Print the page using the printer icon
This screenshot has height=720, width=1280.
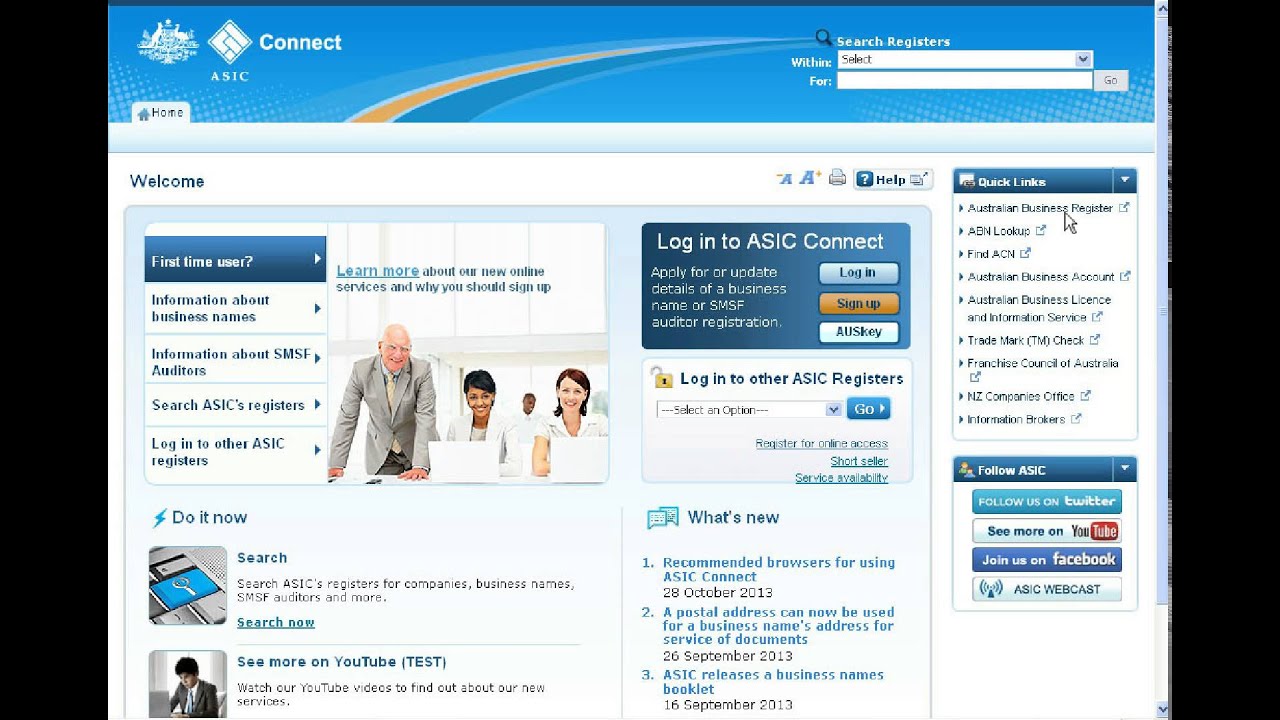(837, 178)
